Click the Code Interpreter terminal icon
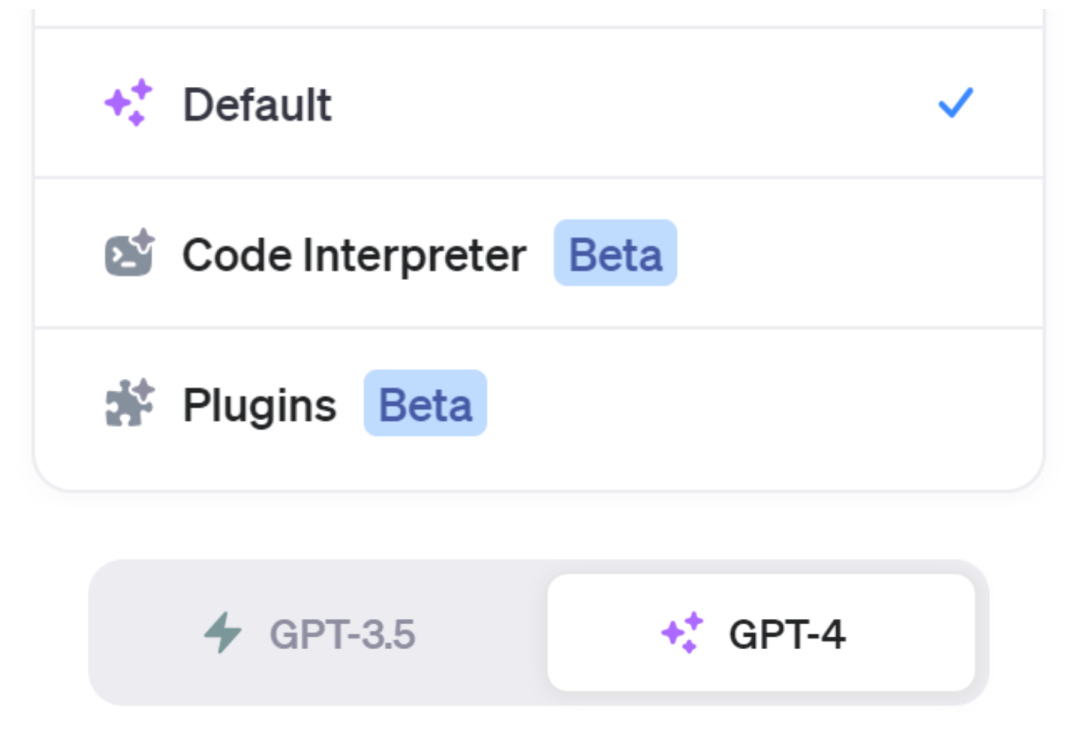This screenshot has height=745, width=1080. [x=129, y=254]
